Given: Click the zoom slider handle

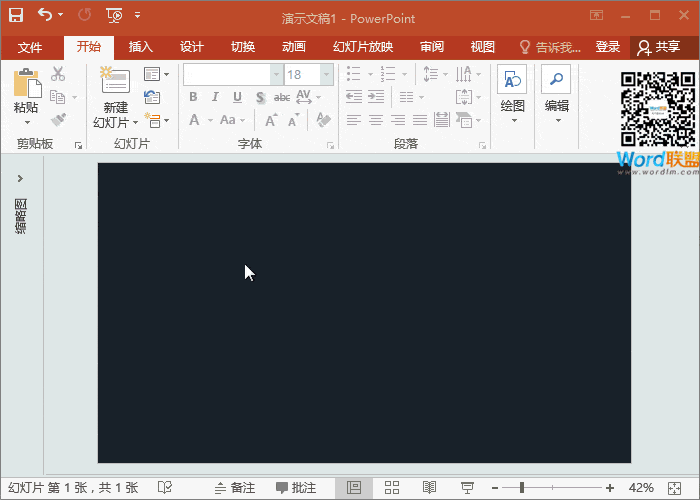Looking at the screenshot, I should coord(522,487).
